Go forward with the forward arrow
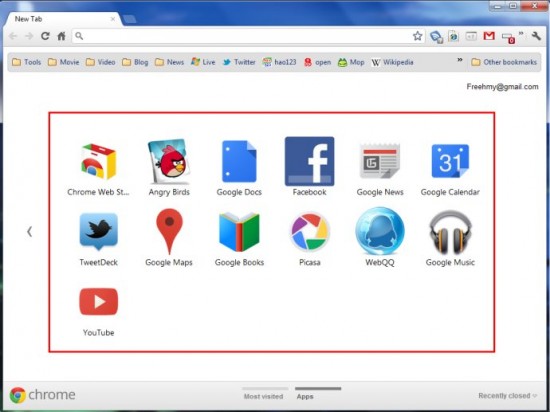 point(29,36)
